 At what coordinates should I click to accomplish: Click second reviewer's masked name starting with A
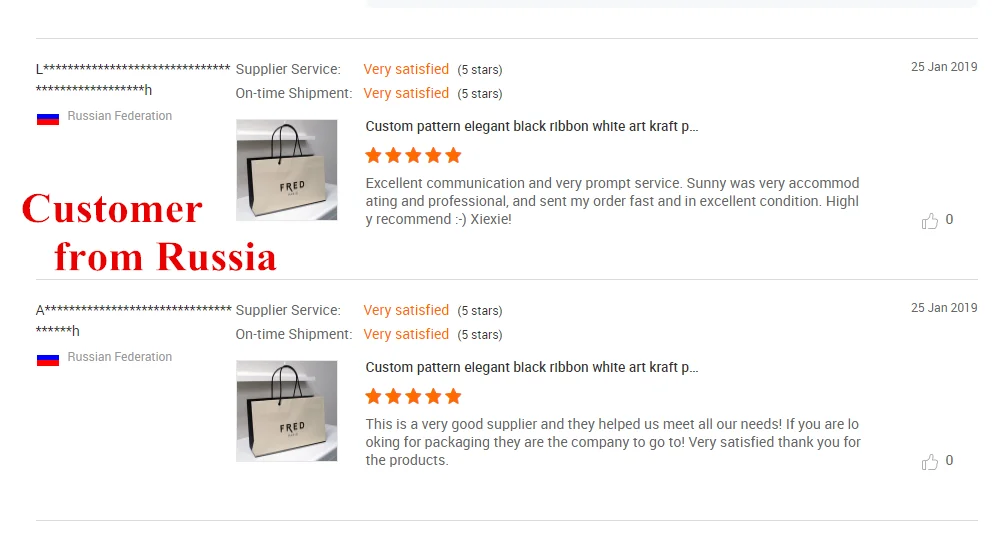pyautogui.click(x=133, y=311)
